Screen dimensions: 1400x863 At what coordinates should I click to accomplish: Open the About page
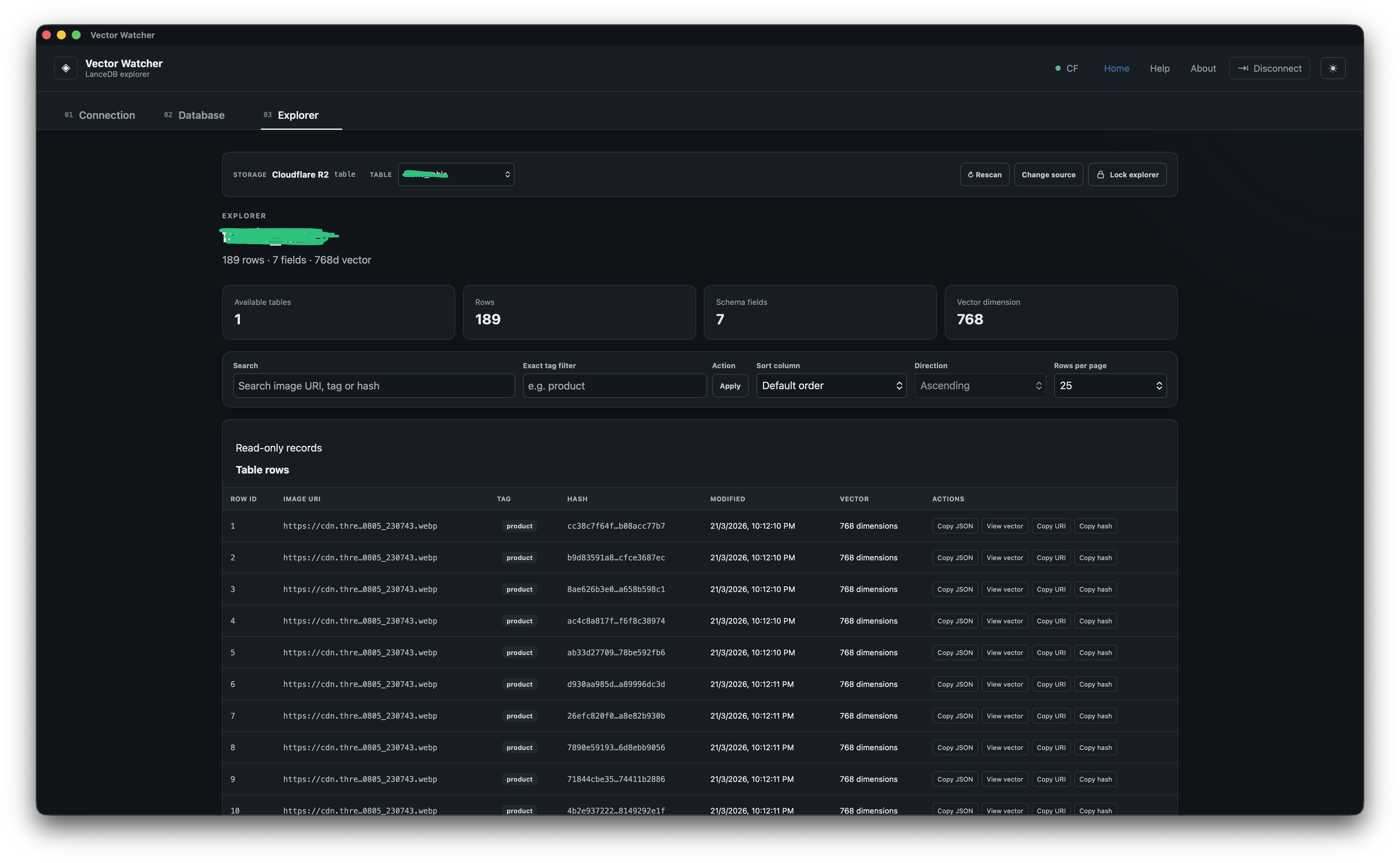pos(1203,68)
